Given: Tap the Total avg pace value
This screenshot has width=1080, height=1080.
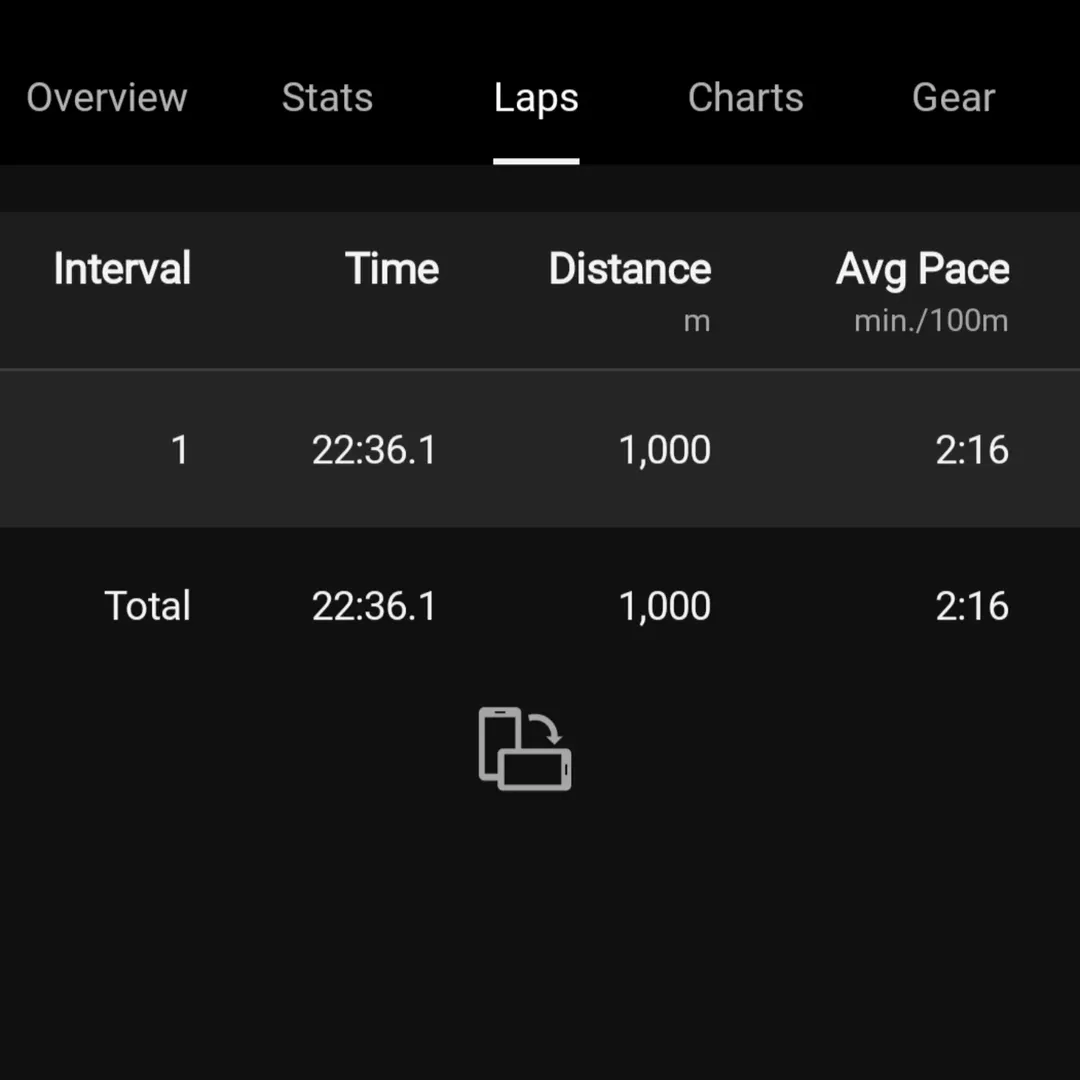Looking at the screenshot, I should tap(972, 606).
